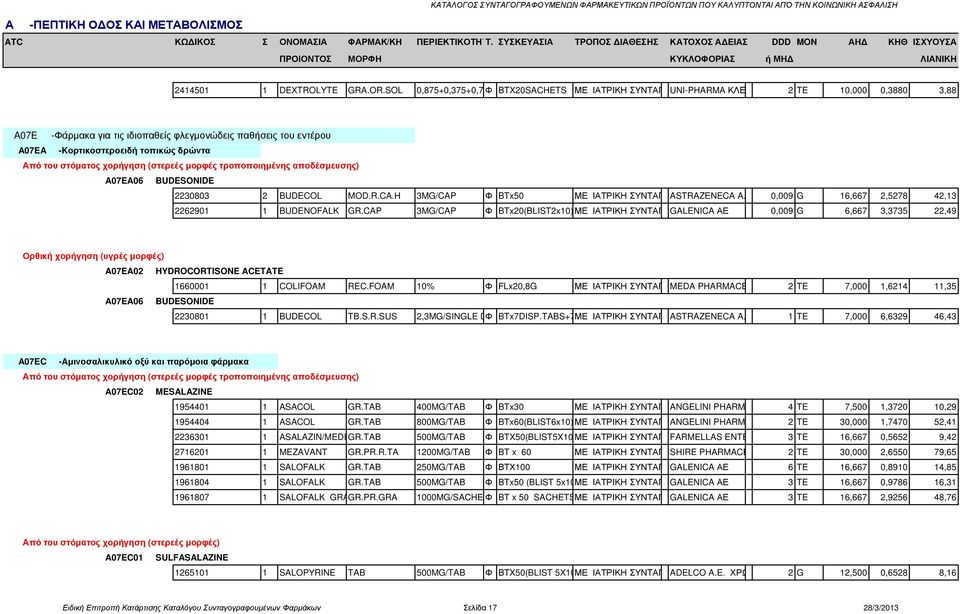Click retail price 46,43
The height and width of the screenshot is (614, 960).
(933, 316)
